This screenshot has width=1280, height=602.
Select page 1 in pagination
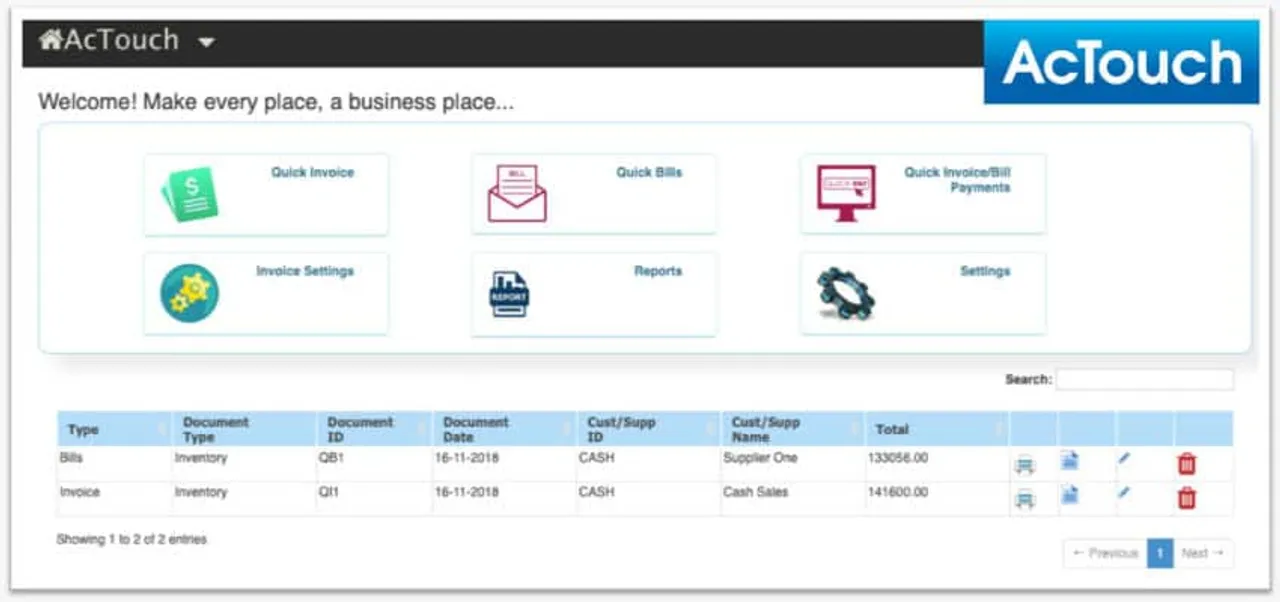1160,553
